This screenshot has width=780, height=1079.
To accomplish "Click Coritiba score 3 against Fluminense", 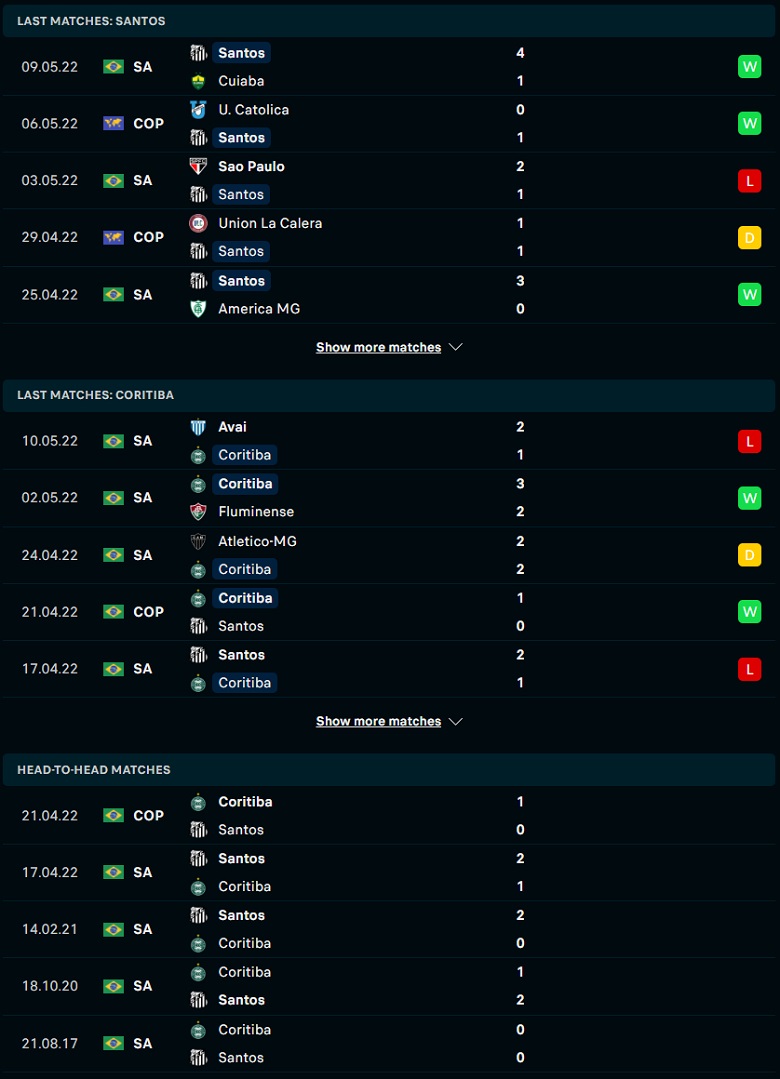I will (520, 484).
